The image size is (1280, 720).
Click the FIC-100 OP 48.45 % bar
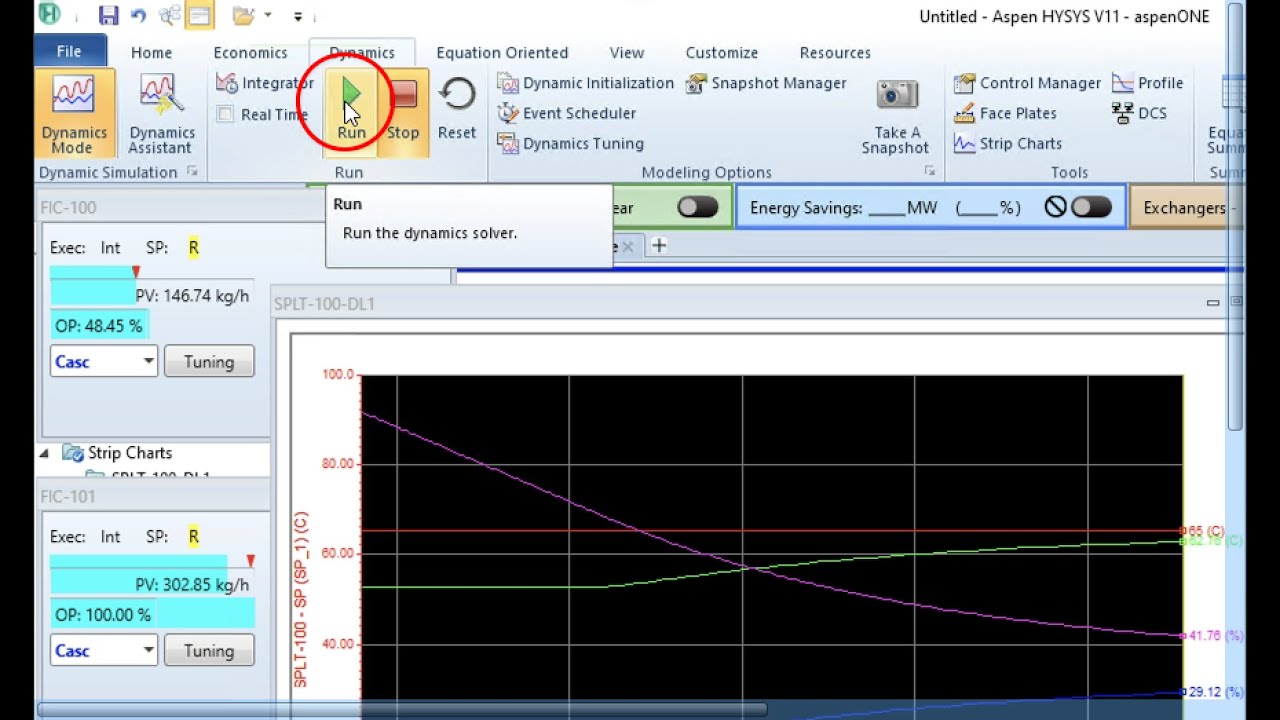click(x=98, y=326)
